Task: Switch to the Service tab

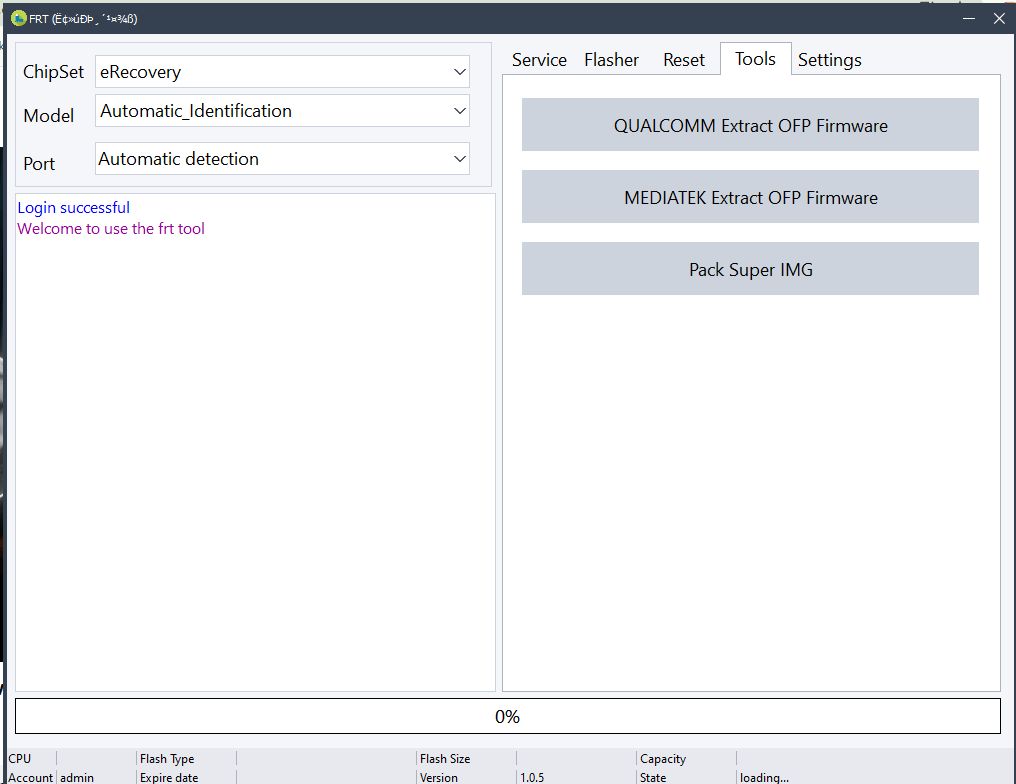Action: tap(539, 59)
